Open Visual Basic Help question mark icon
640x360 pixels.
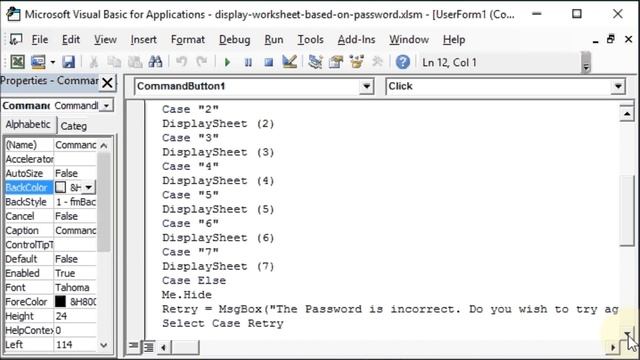click(x=403, y=62)
